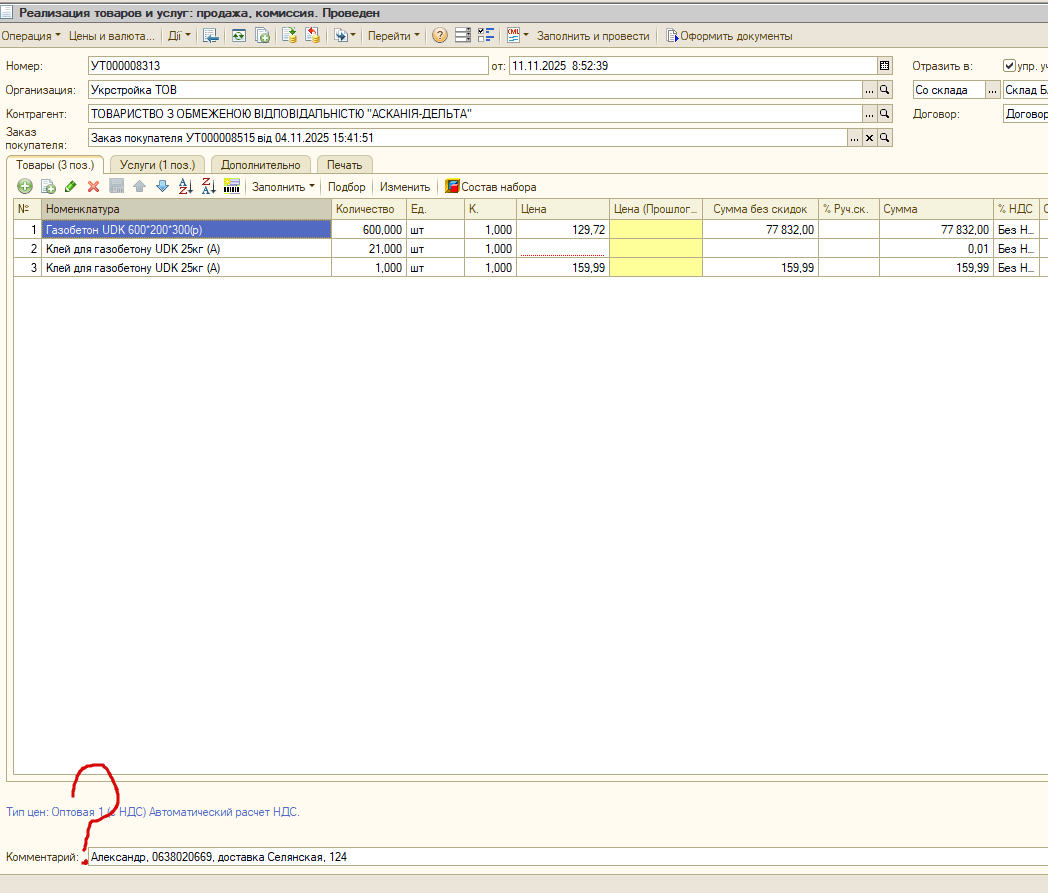This screenshot has height=893, width=1048.
Task: Open the help question mark icon
Action: click(440, 36)
